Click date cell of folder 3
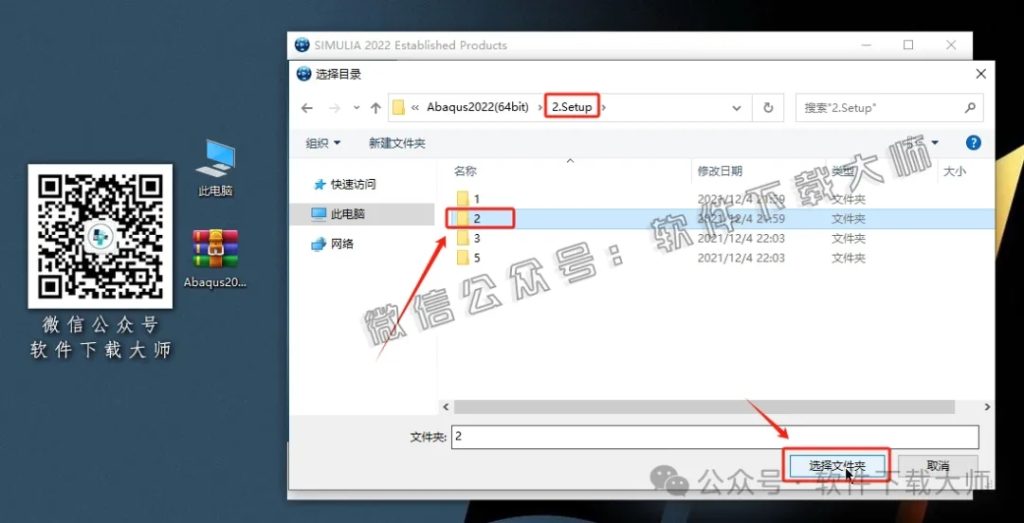The height and width of the screenshot is (523, 1024). [741, 238]
